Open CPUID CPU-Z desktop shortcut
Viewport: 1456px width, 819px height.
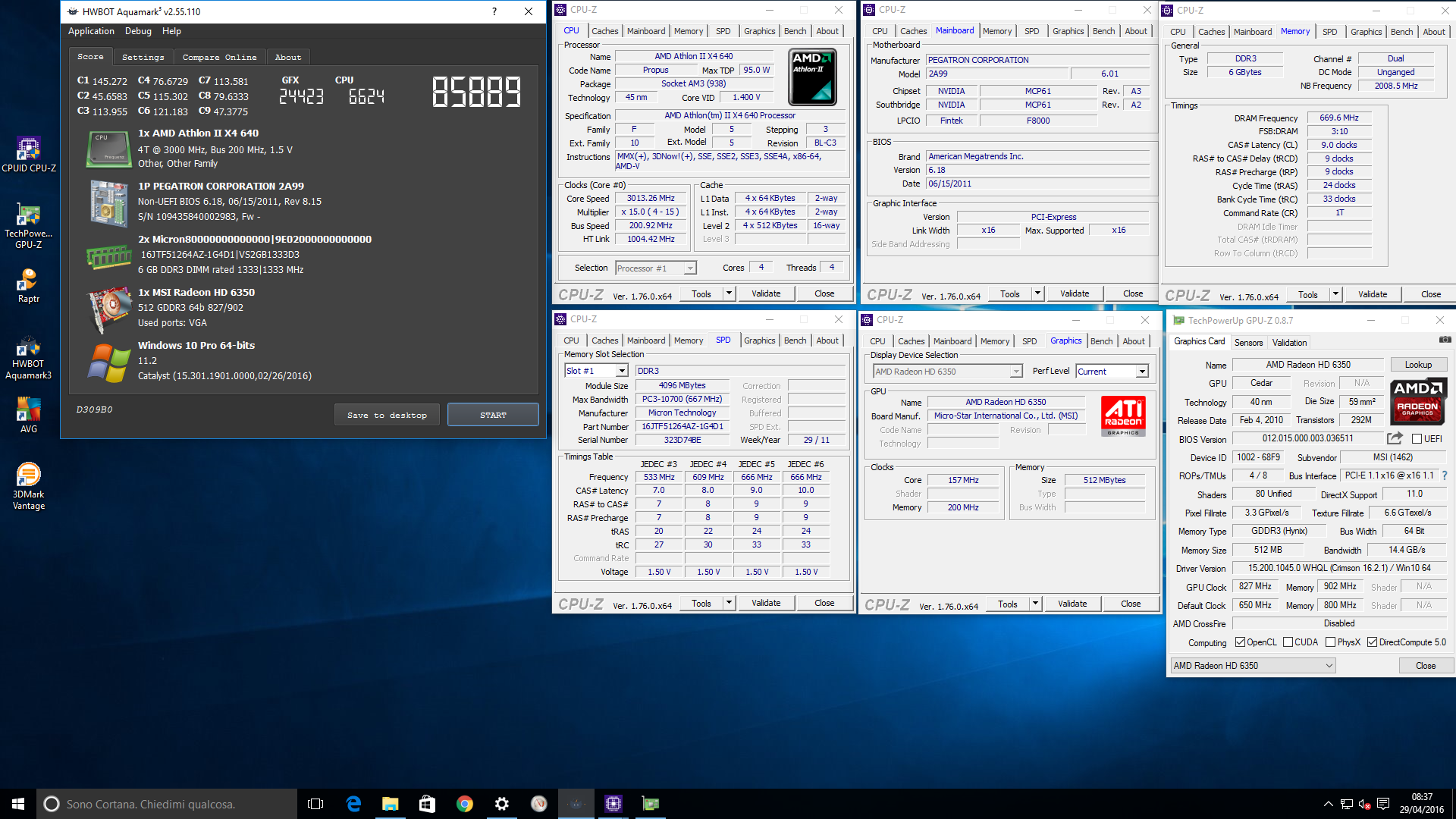29,154
